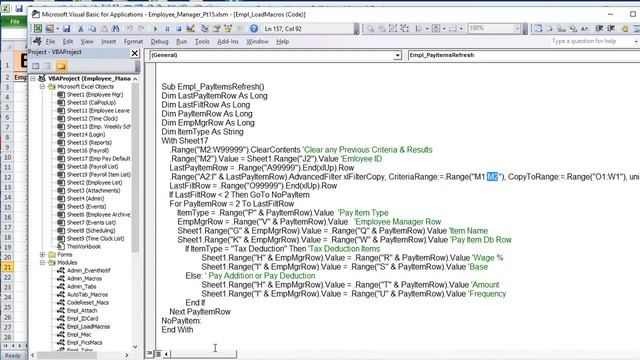Open the blue Help question mark icon
The height and width of the screenshot is (360, 640).
pos(254,28)
